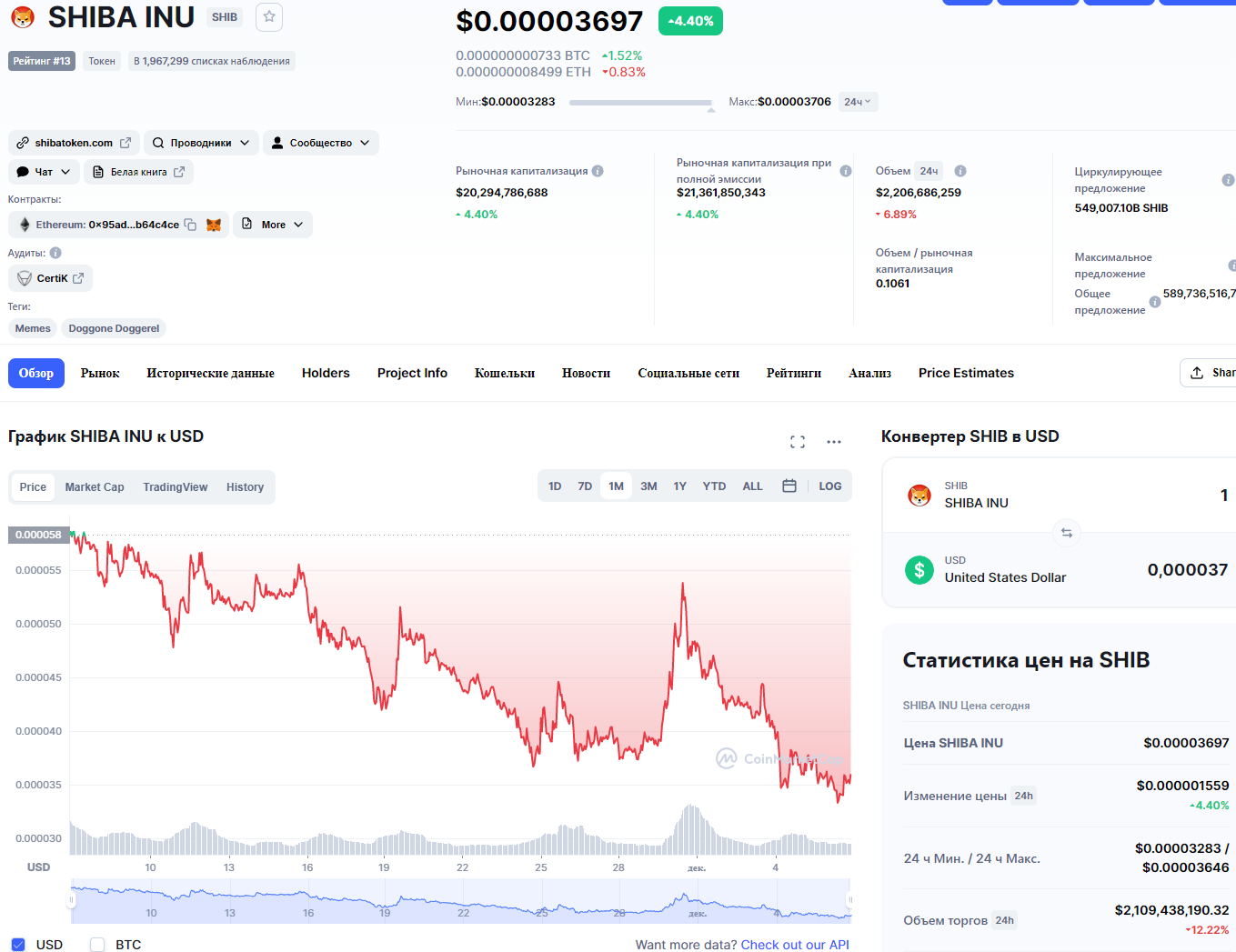The width and height of the screenshot is (1236, 952).
Task: Open Check out our API link
Action: (x=795, y=945)
